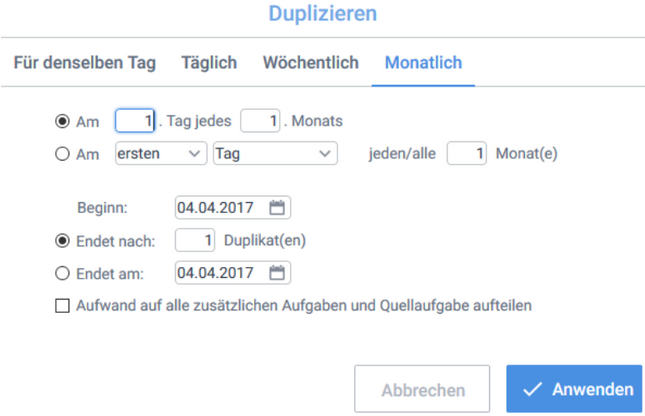Select the 'Monatlich' tab
The height and width of the screenshot is (416, 645).
(x=423, y=63)
